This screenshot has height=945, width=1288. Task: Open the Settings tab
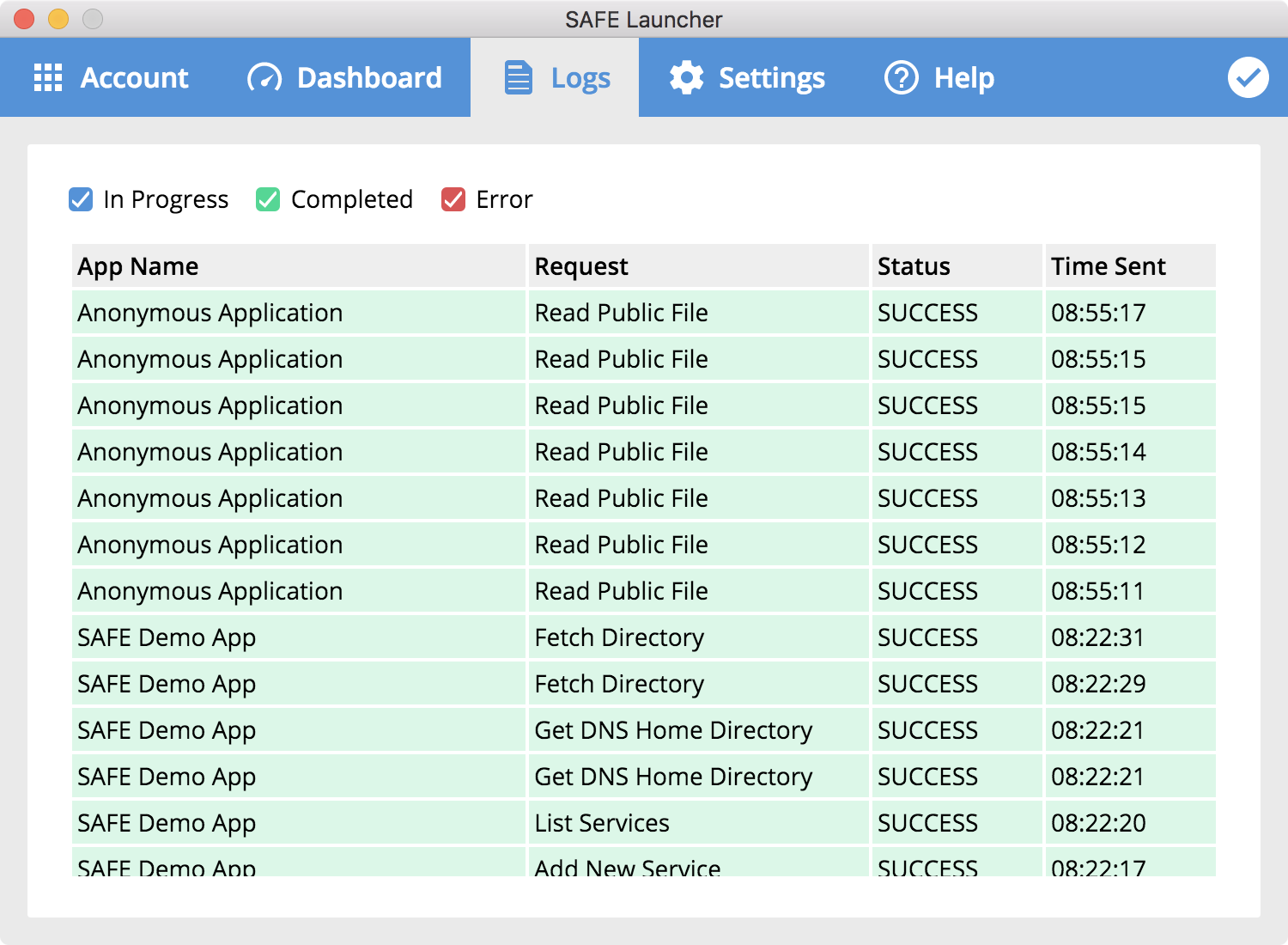coord(747,77)
